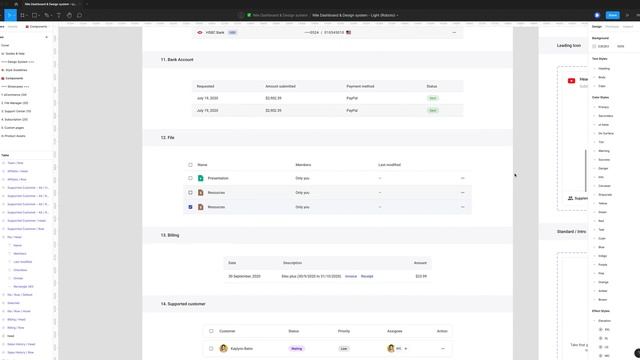Expand the File / Row / Default layer

pos(4,295)
